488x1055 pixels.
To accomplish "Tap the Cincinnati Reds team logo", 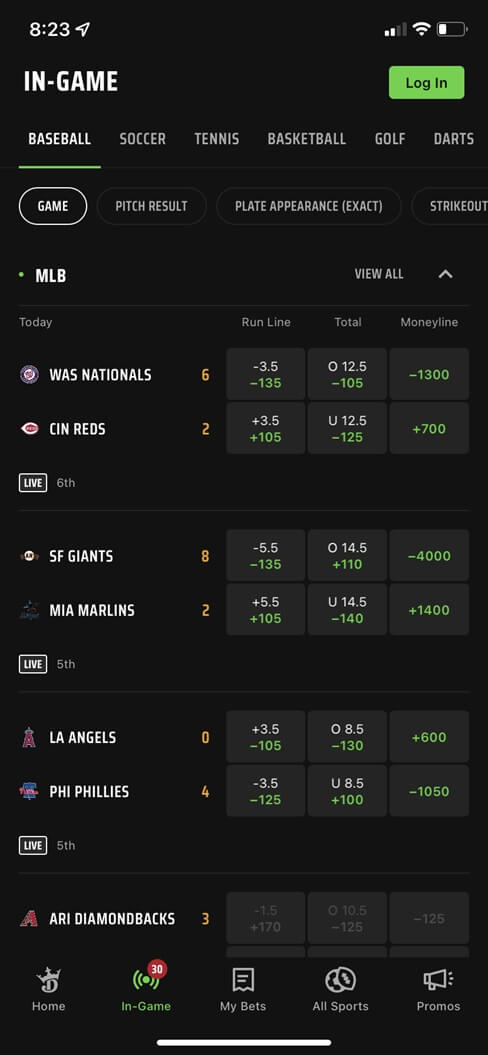I will coord(30,429).
